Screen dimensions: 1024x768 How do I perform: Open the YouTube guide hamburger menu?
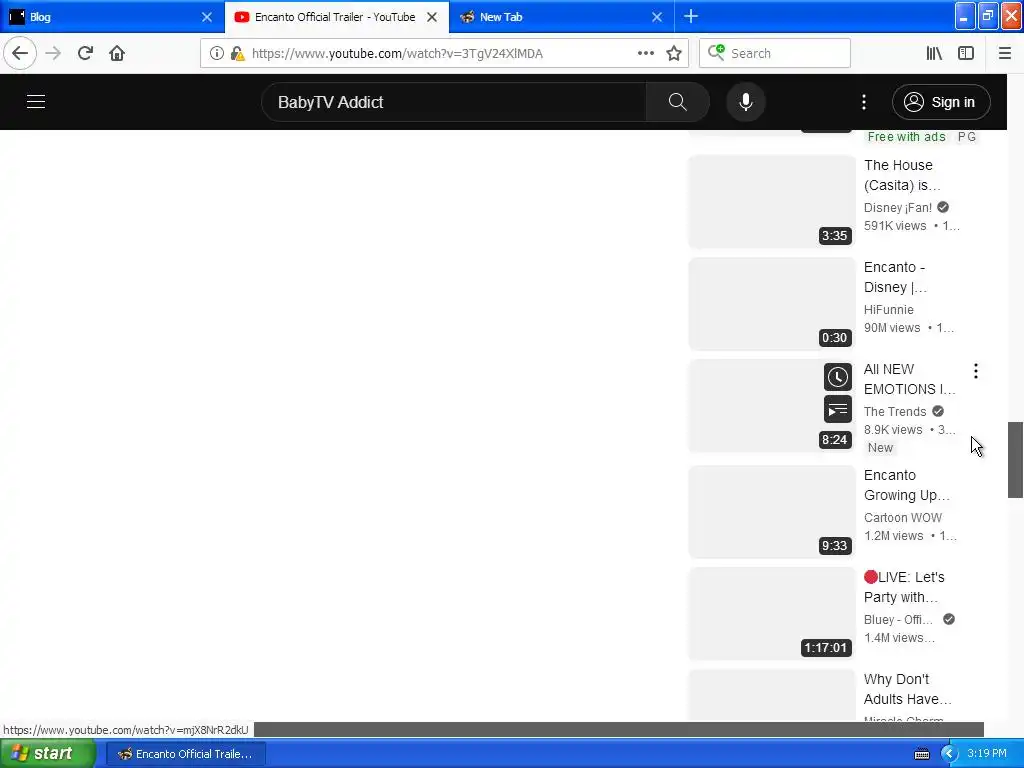(36, 102)
